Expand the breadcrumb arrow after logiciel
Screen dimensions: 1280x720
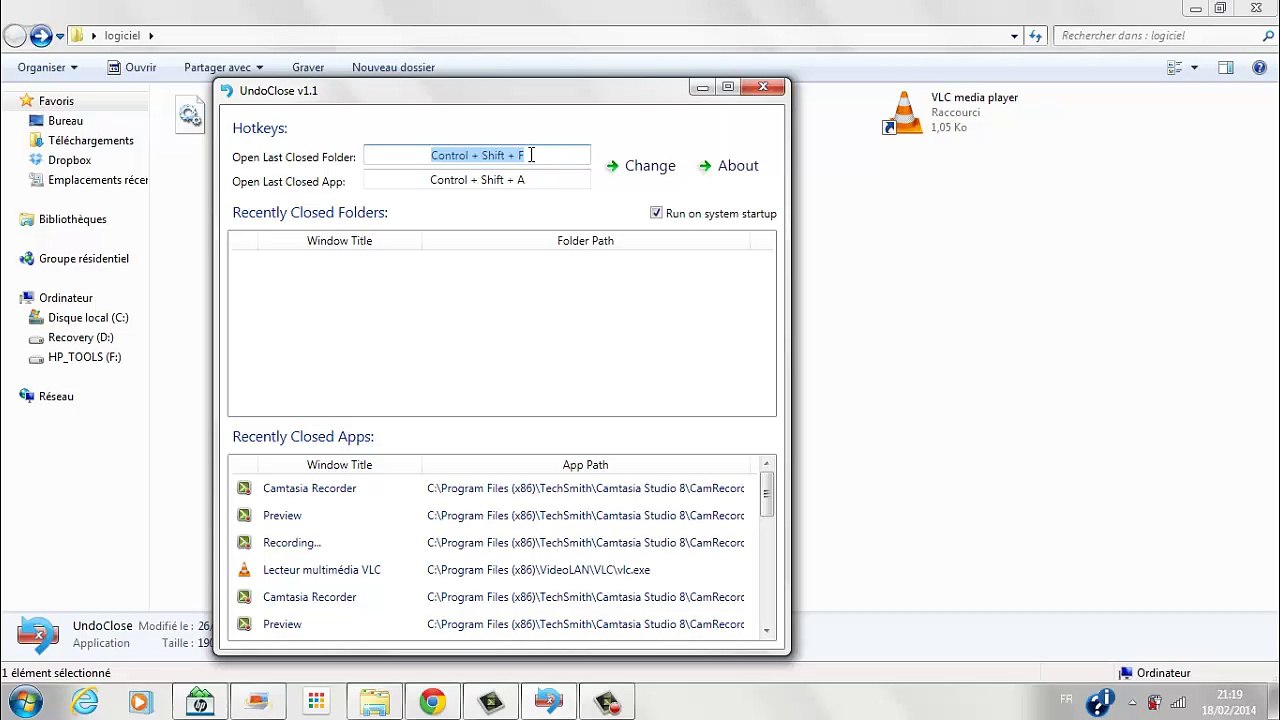coord(151,36)
